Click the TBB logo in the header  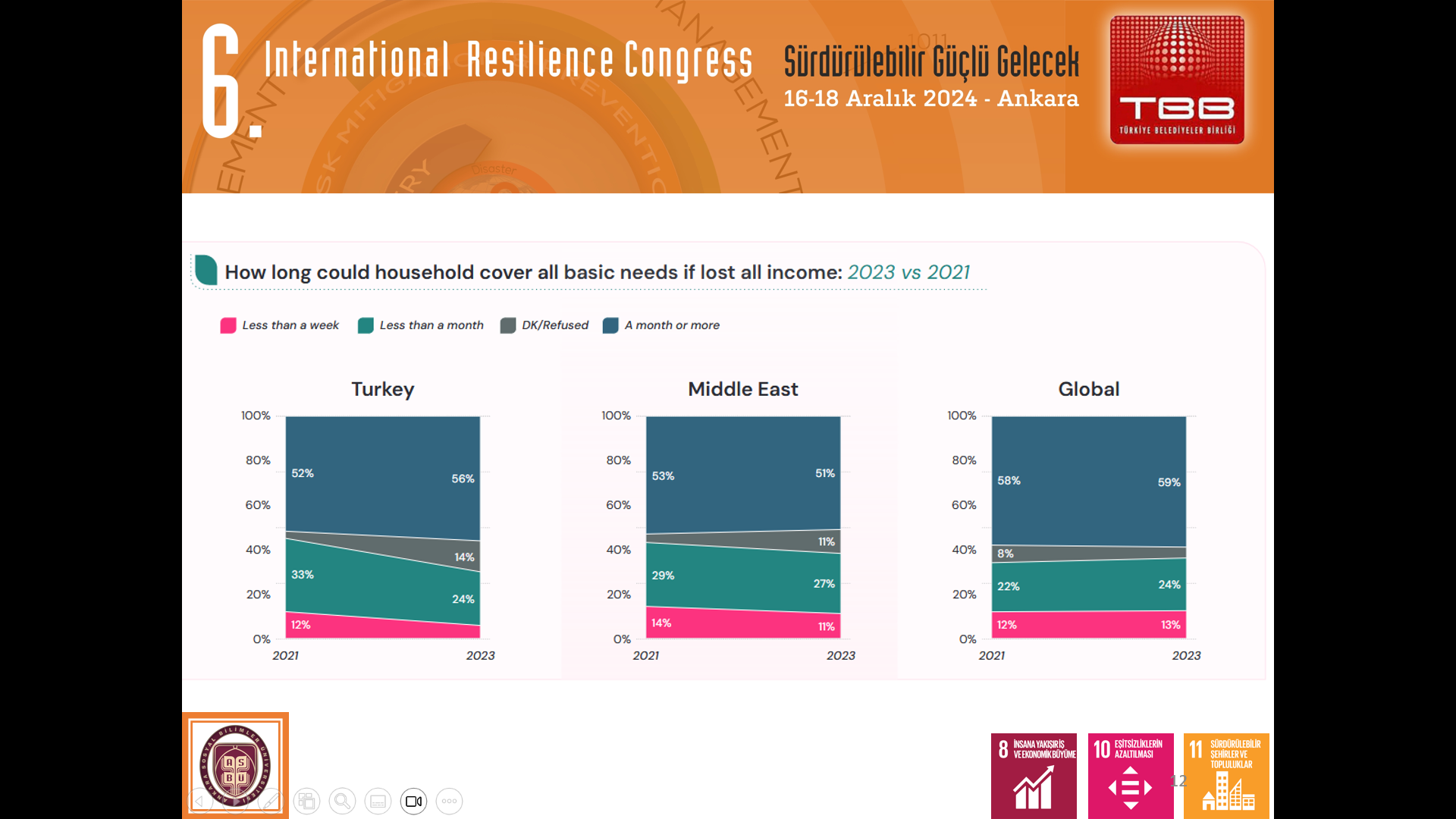pos(1177,80)
